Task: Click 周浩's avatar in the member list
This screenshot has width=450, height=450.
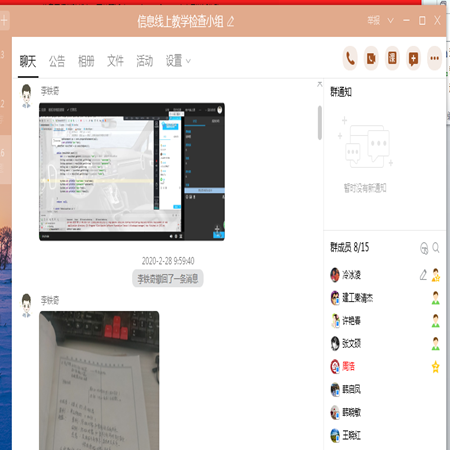Action: 335,367
